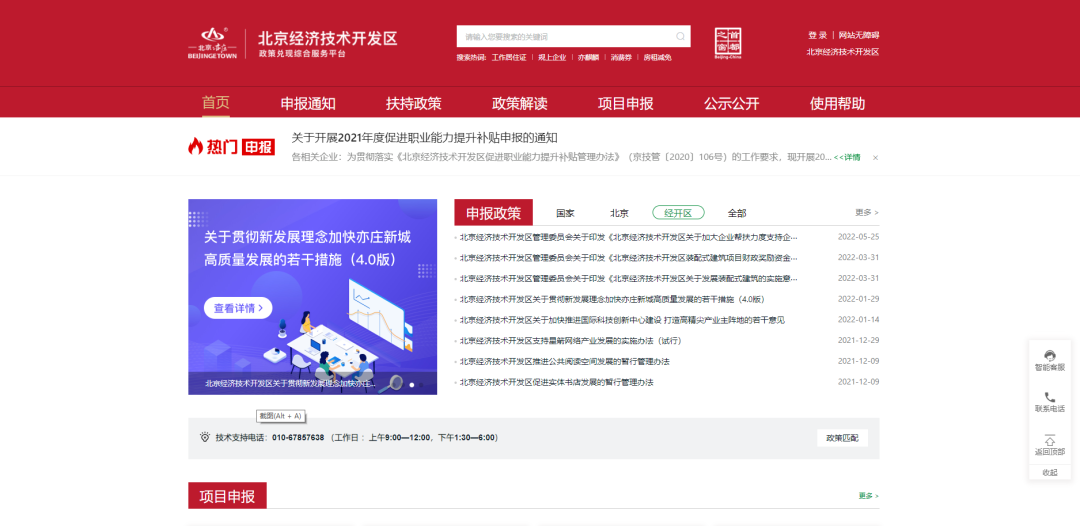Go to 扶持政策 in the nav bar

point(414,104)
